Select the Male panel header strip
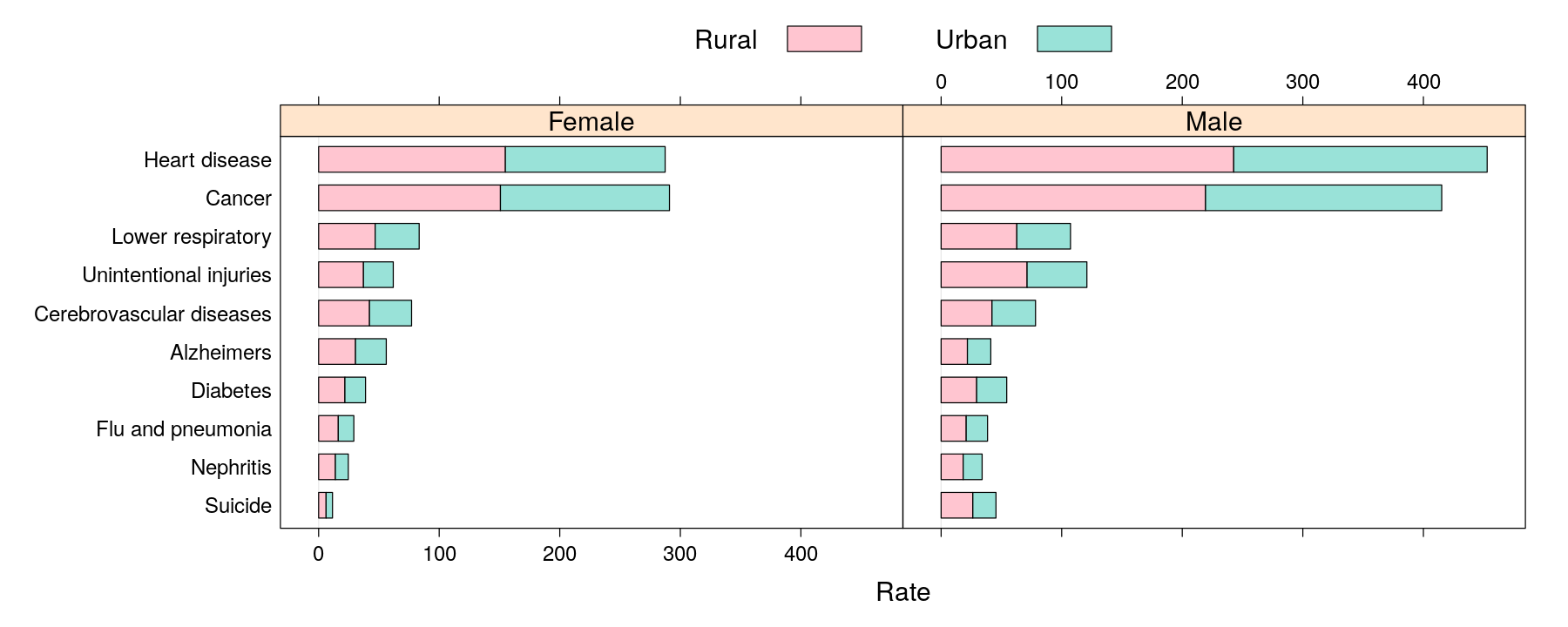The width and height of the screenshot is (1568, 627). point(1213,121)
